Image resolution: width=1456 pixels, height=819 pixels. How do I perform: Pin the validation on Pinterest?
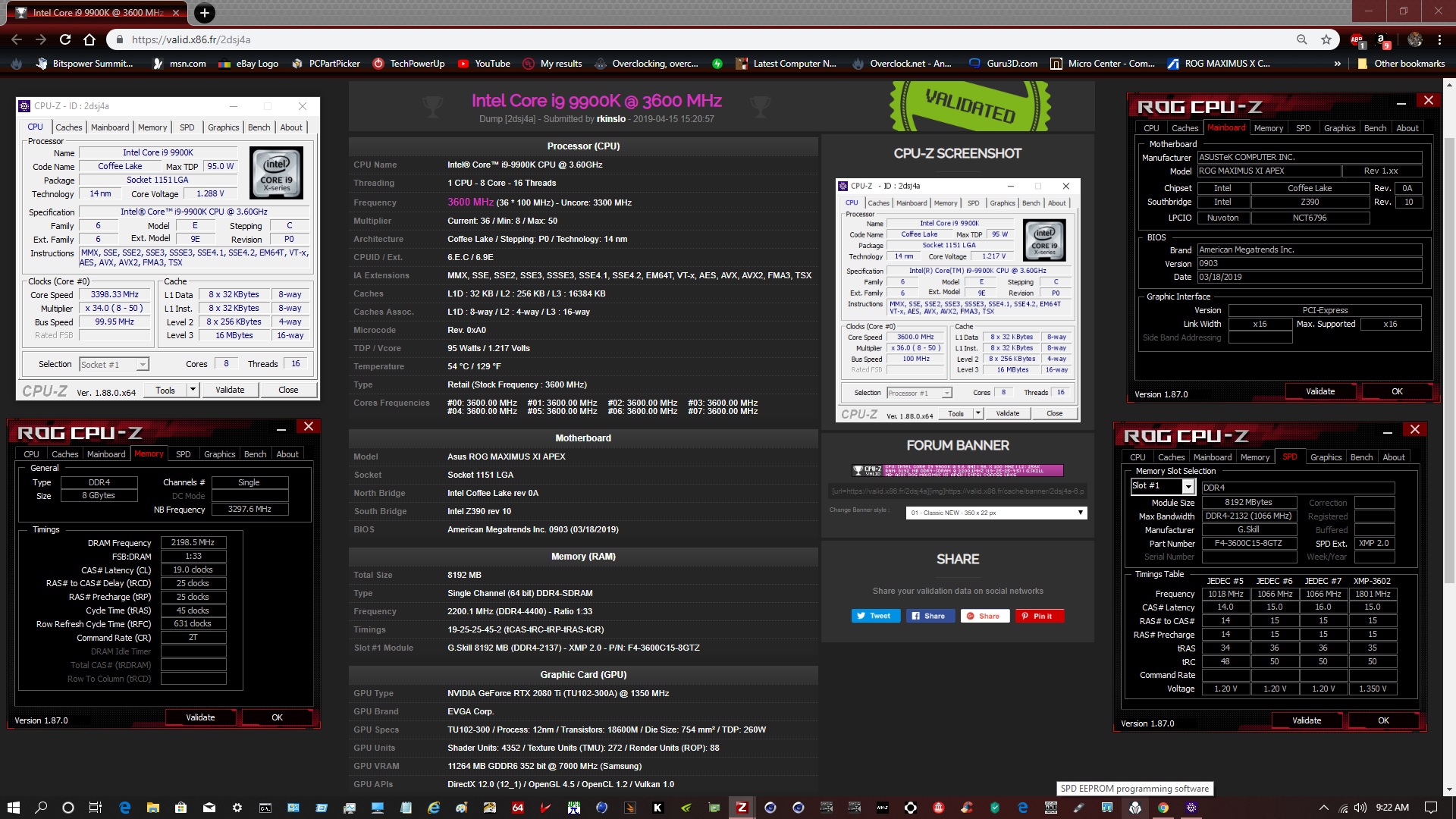[x=1040, y=616]
